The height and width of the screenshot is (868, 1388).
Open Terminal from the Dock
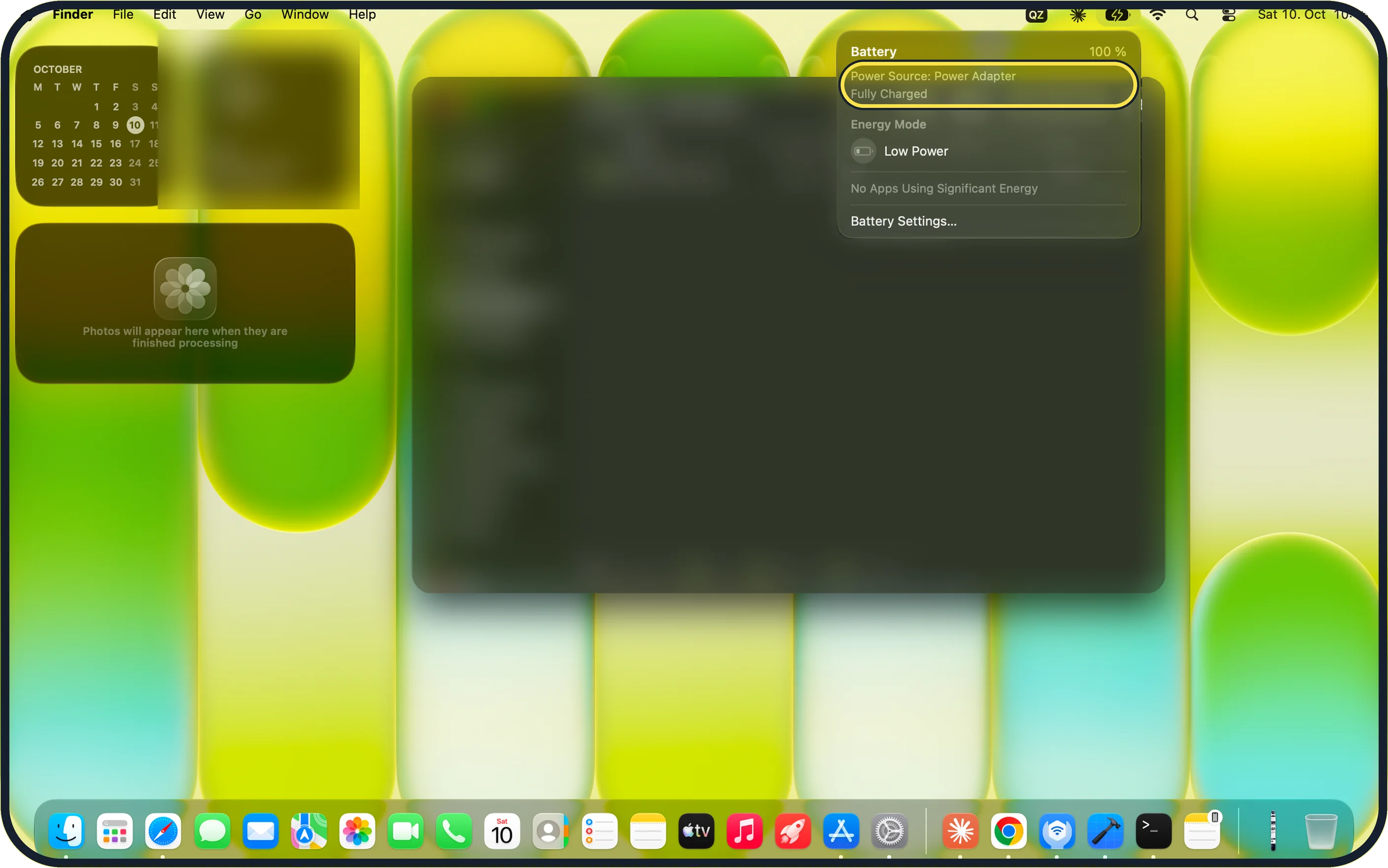(1153, 831)
